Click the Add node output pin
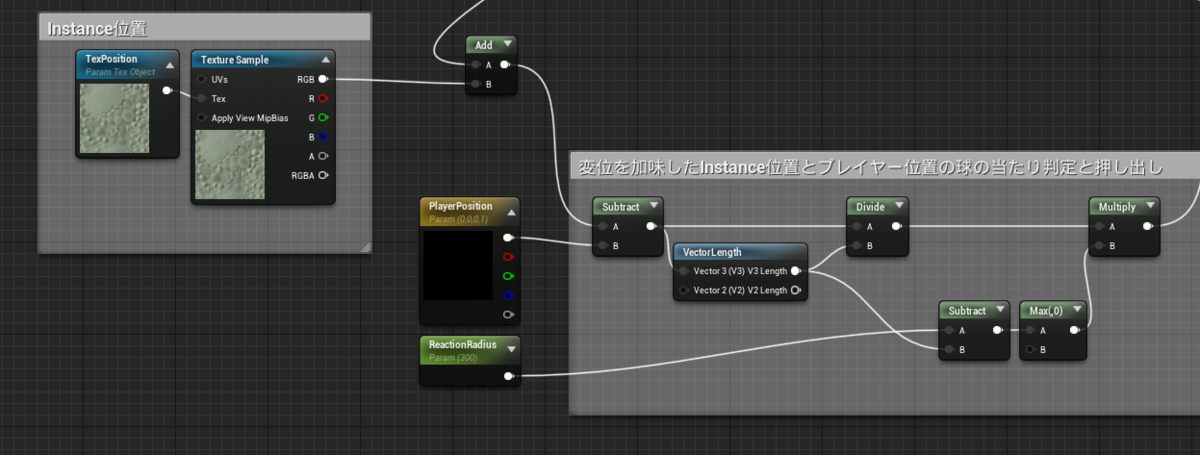The width and height of the screenshot is (1200, 455). (505, 65)
